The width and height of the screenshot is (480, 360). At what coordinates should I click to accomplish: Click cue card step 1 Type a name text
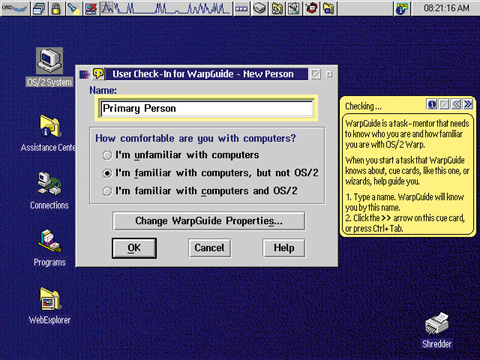(405, 202)
